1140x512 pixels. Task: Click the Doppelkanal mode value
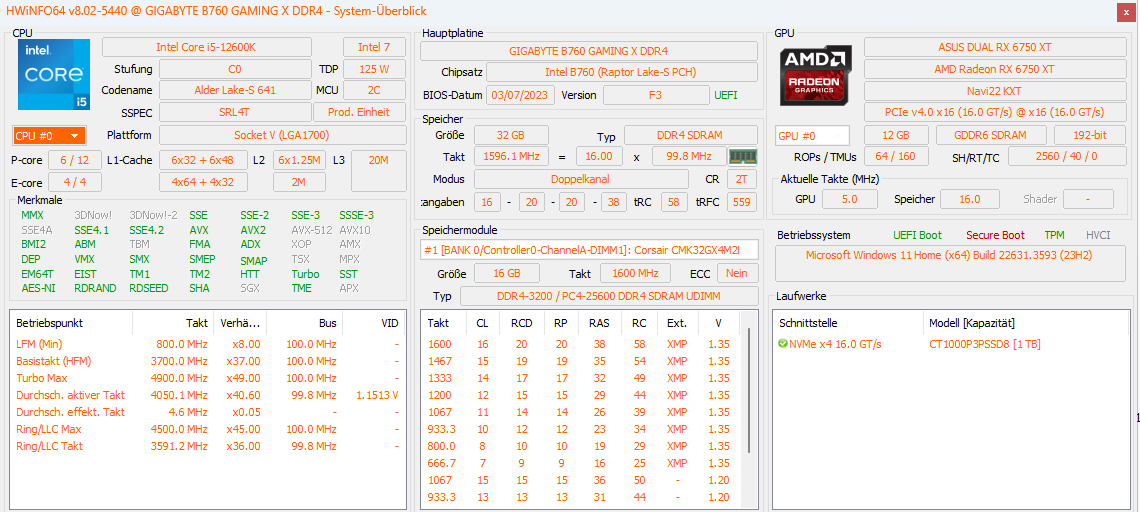coord(581,179)
